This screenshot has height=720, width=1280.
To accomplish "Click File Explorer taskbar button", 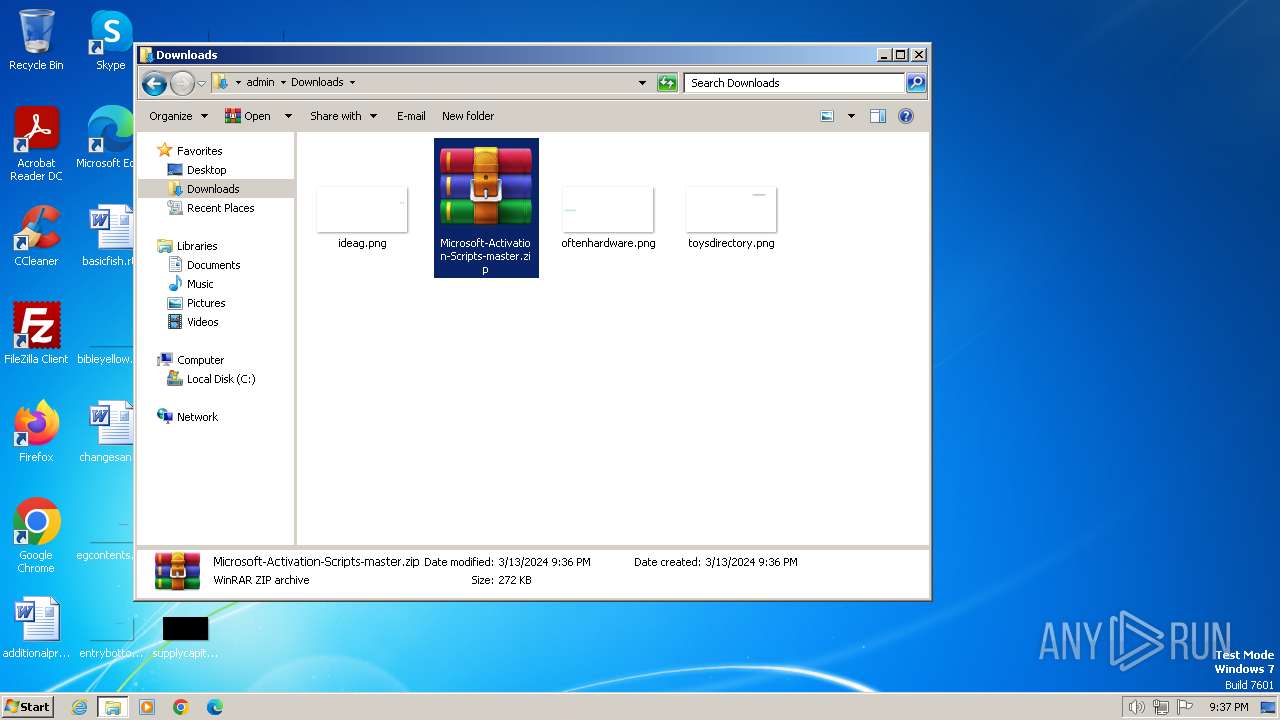I will tap(112, 707).
